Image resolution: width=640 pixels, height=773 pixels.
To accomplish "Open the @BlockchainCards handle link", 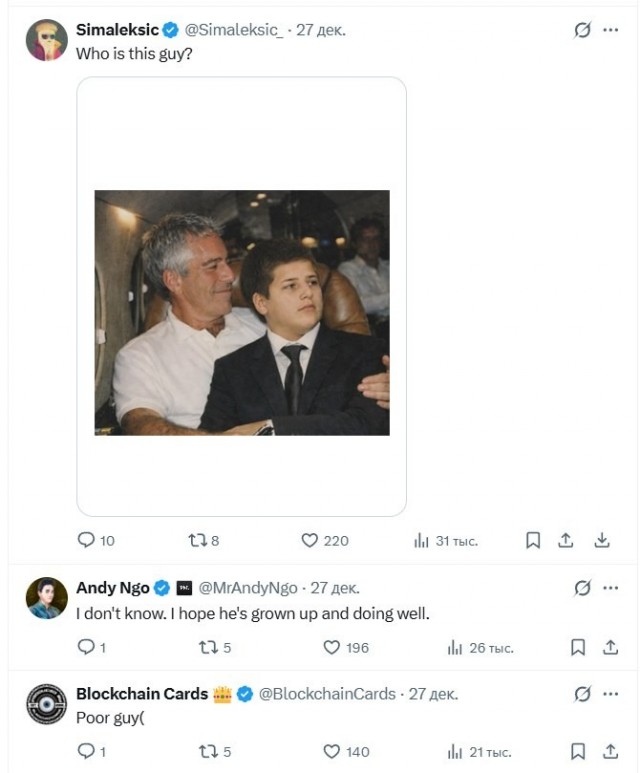I will (327, 693).
